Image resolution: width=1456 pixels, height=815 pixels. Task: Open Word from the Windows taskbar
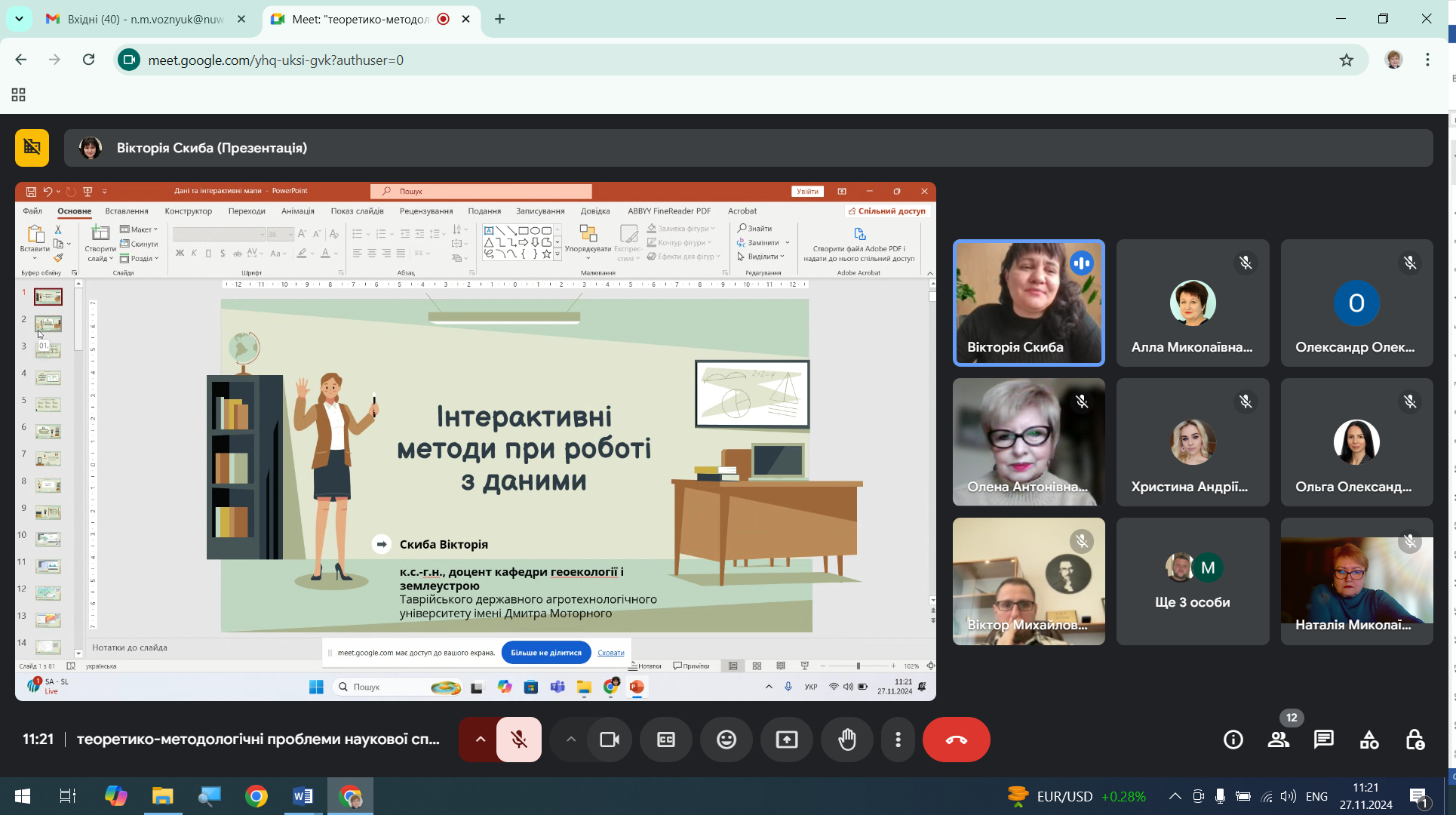303,796
